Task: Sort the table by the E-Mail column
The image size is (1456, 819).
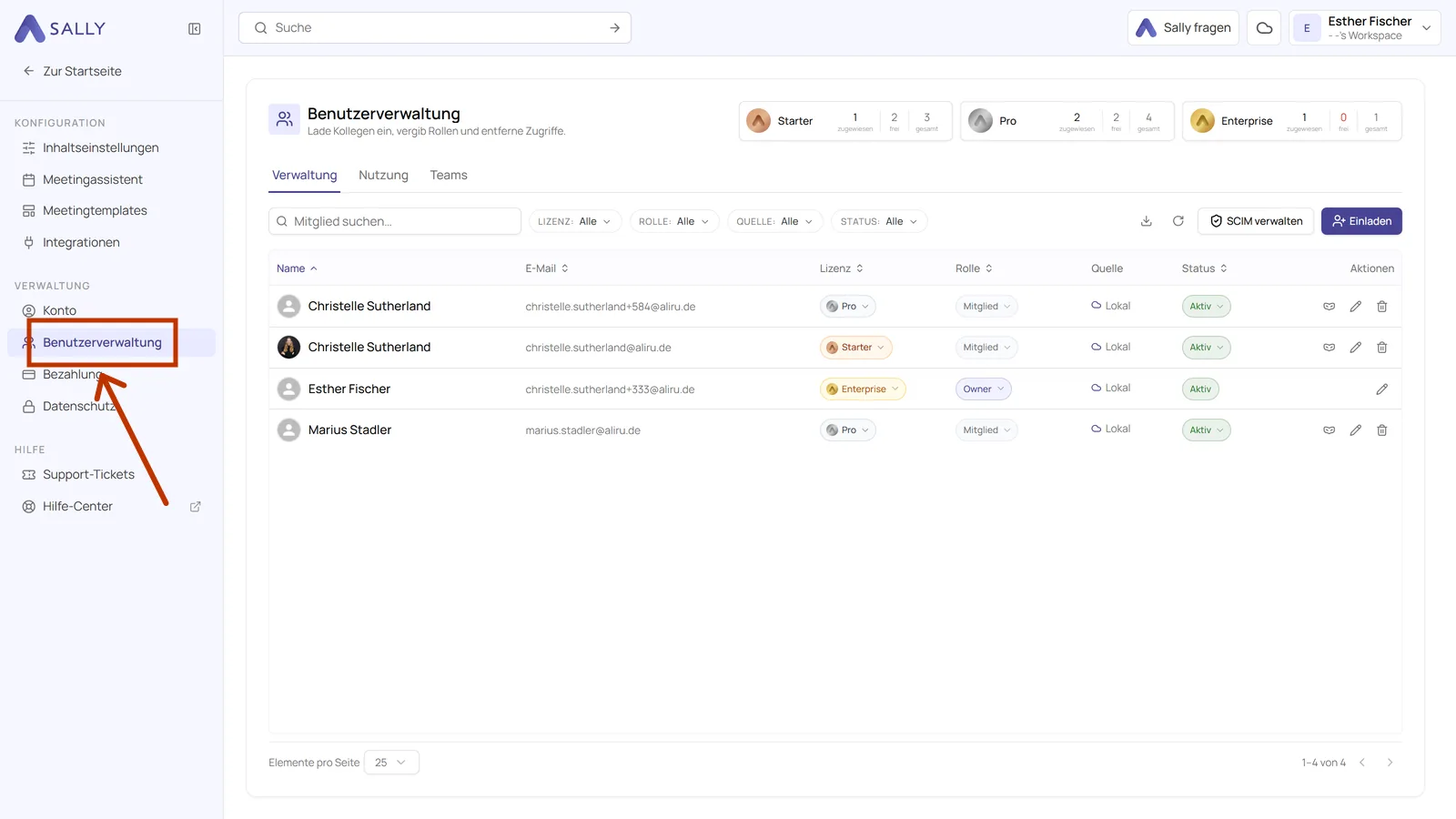Action: [x=547, y=268]
